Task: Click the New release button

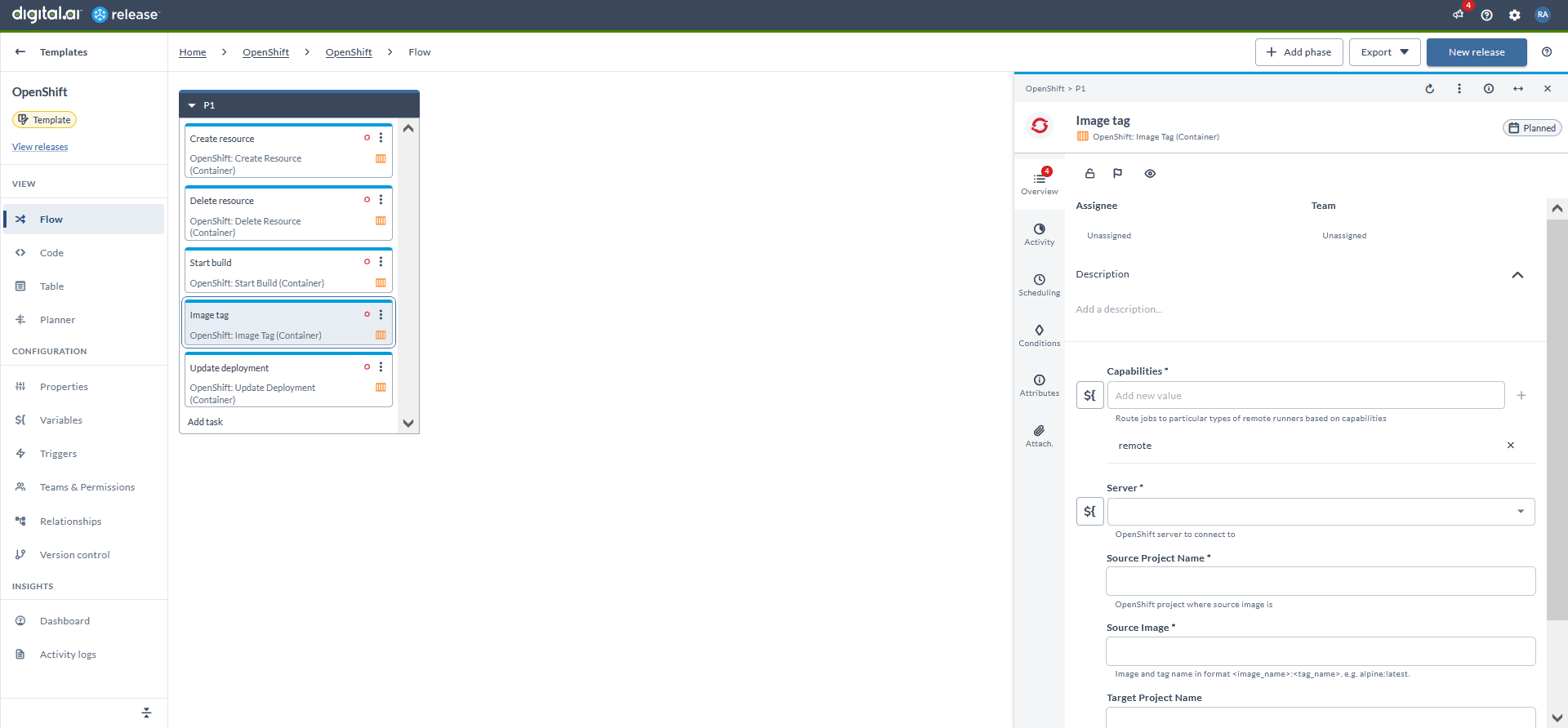Action: (1476, 52)
